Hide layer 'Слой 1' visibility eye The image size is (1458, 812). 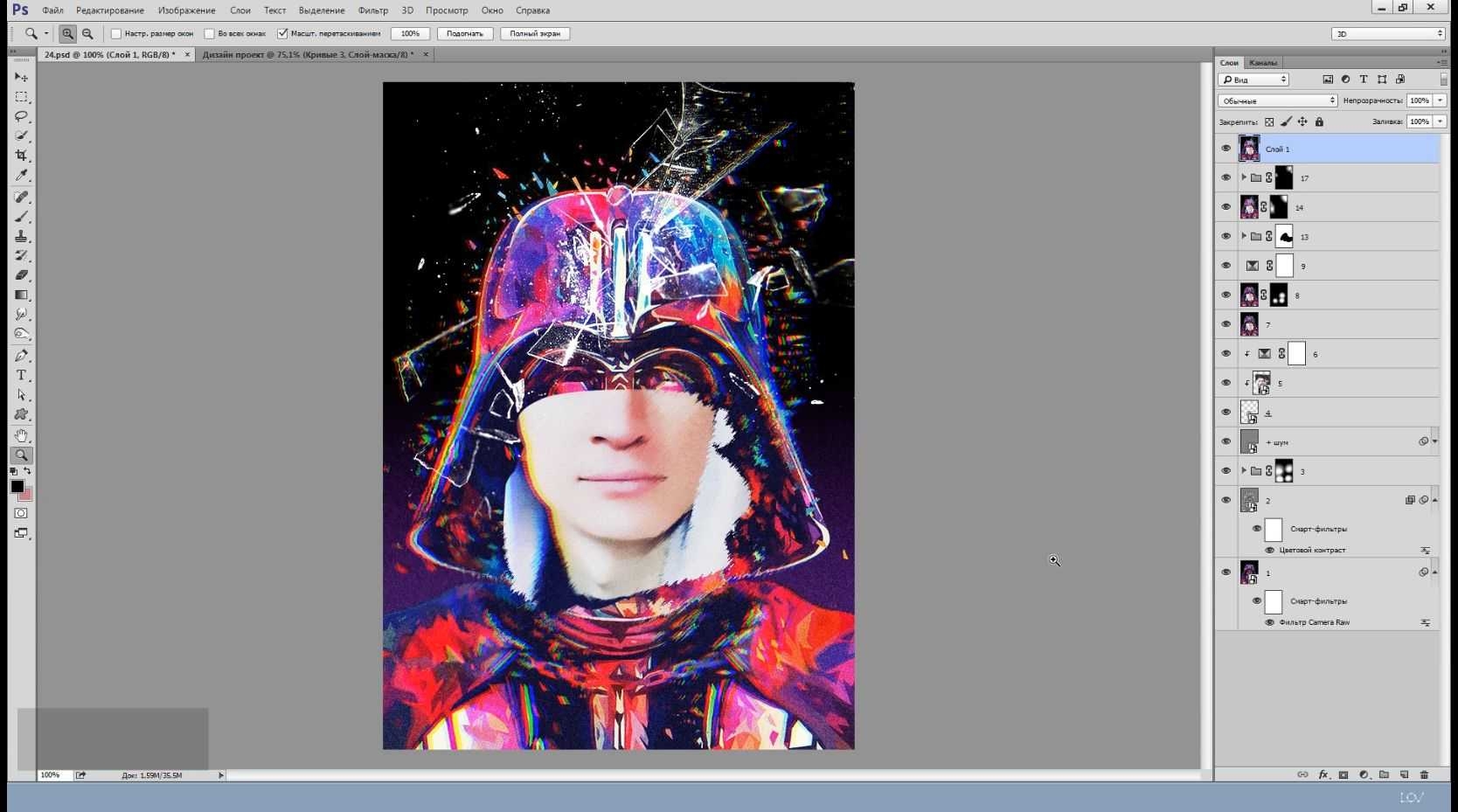point(1225,149)
